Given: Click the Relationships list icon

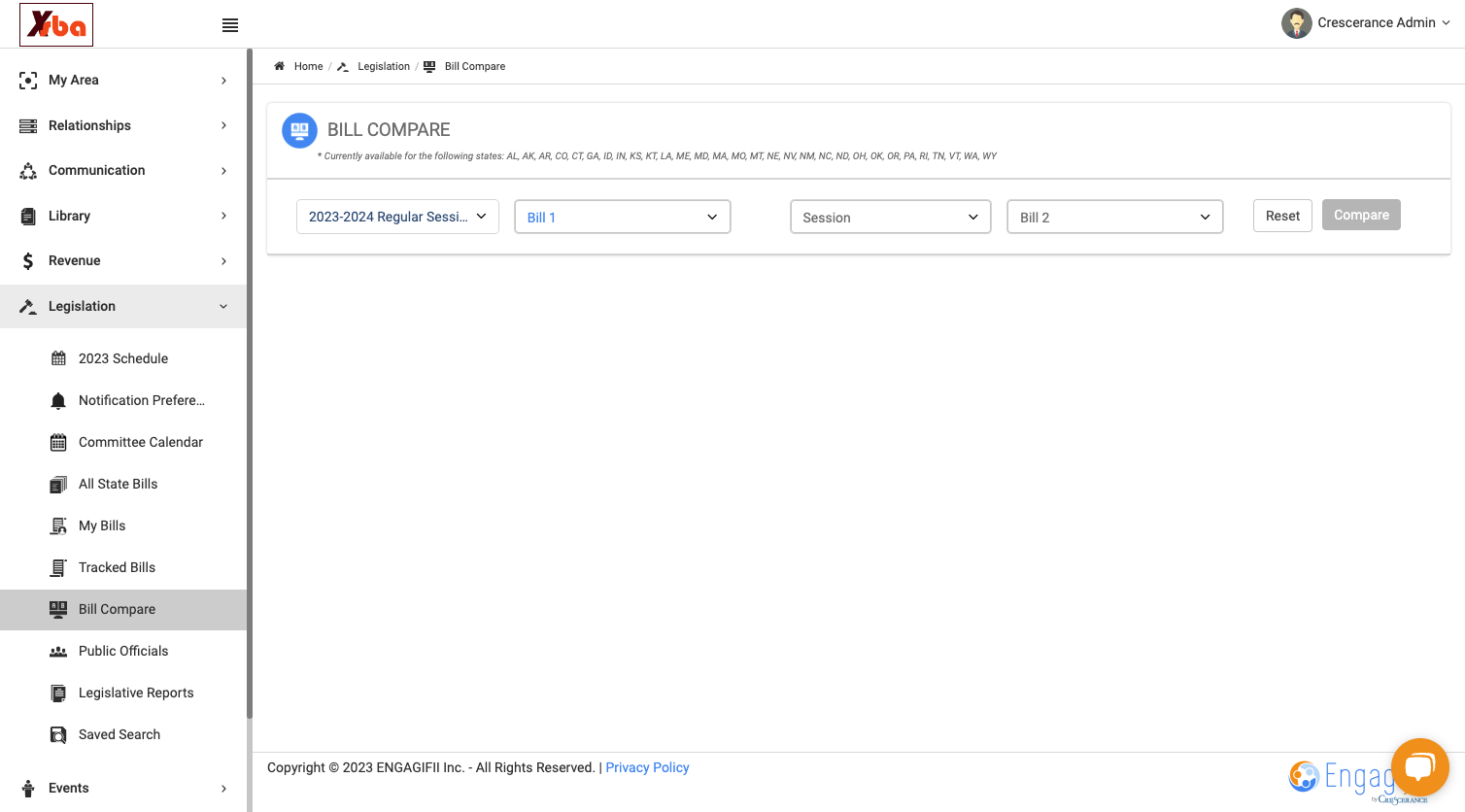Looking at the screenshot, I should pyautogui.click(x=28, y=126).
